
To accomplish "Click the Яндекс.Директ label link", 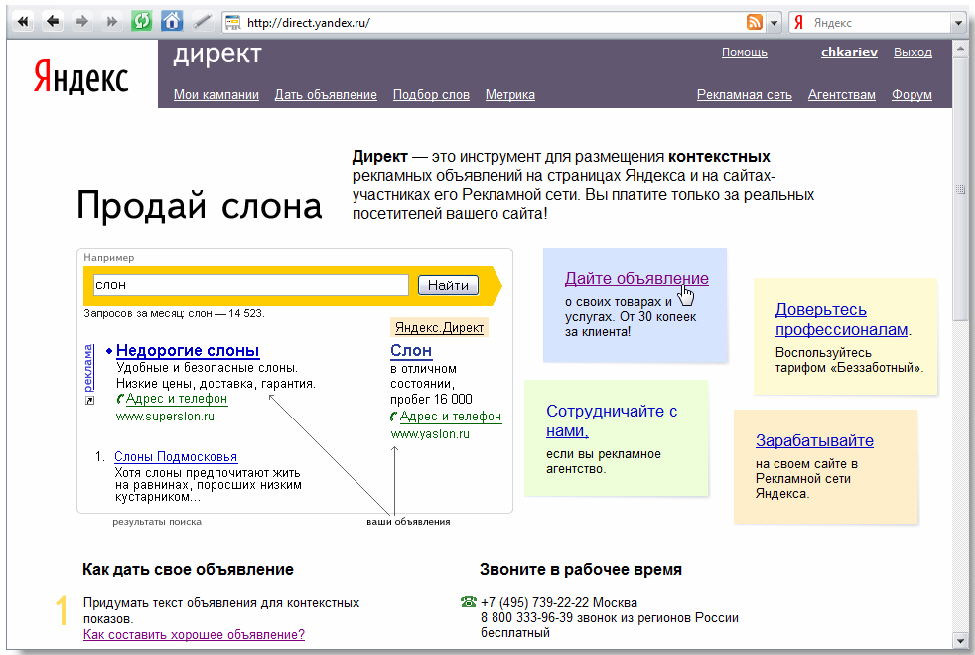I will [439, 328].
